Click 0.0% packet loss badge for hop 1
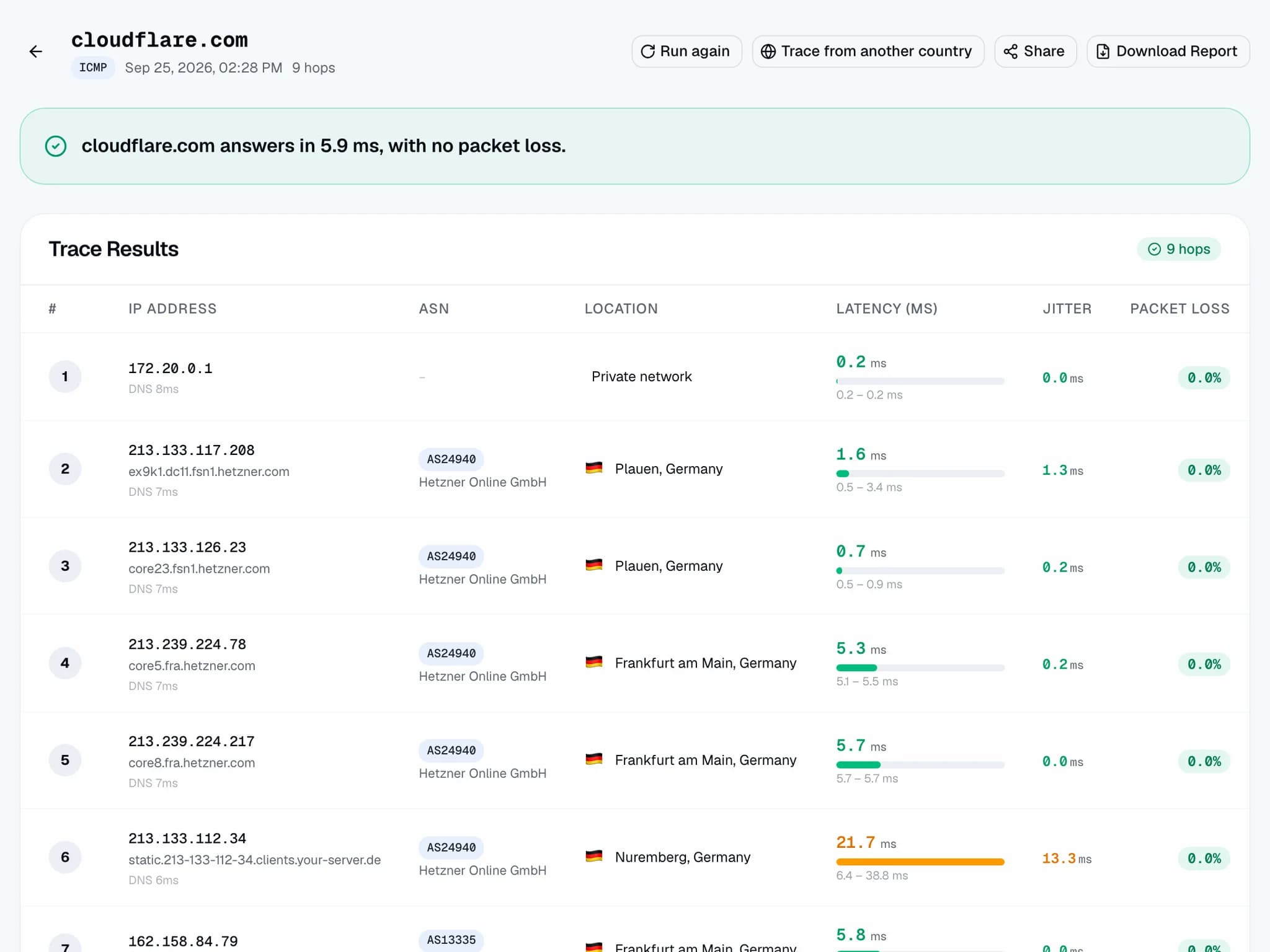Viewport: 1270px width, 952px height. pos(1204,378)
